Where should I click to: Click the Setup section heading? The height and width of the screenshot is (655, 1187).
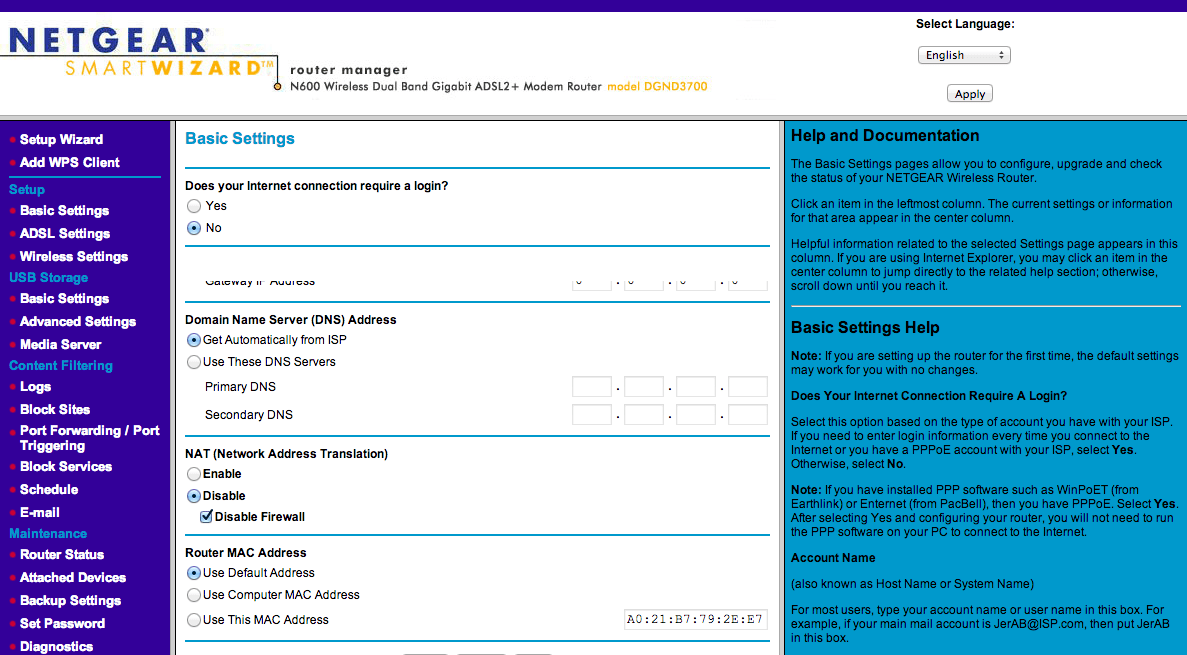[26, 189]
